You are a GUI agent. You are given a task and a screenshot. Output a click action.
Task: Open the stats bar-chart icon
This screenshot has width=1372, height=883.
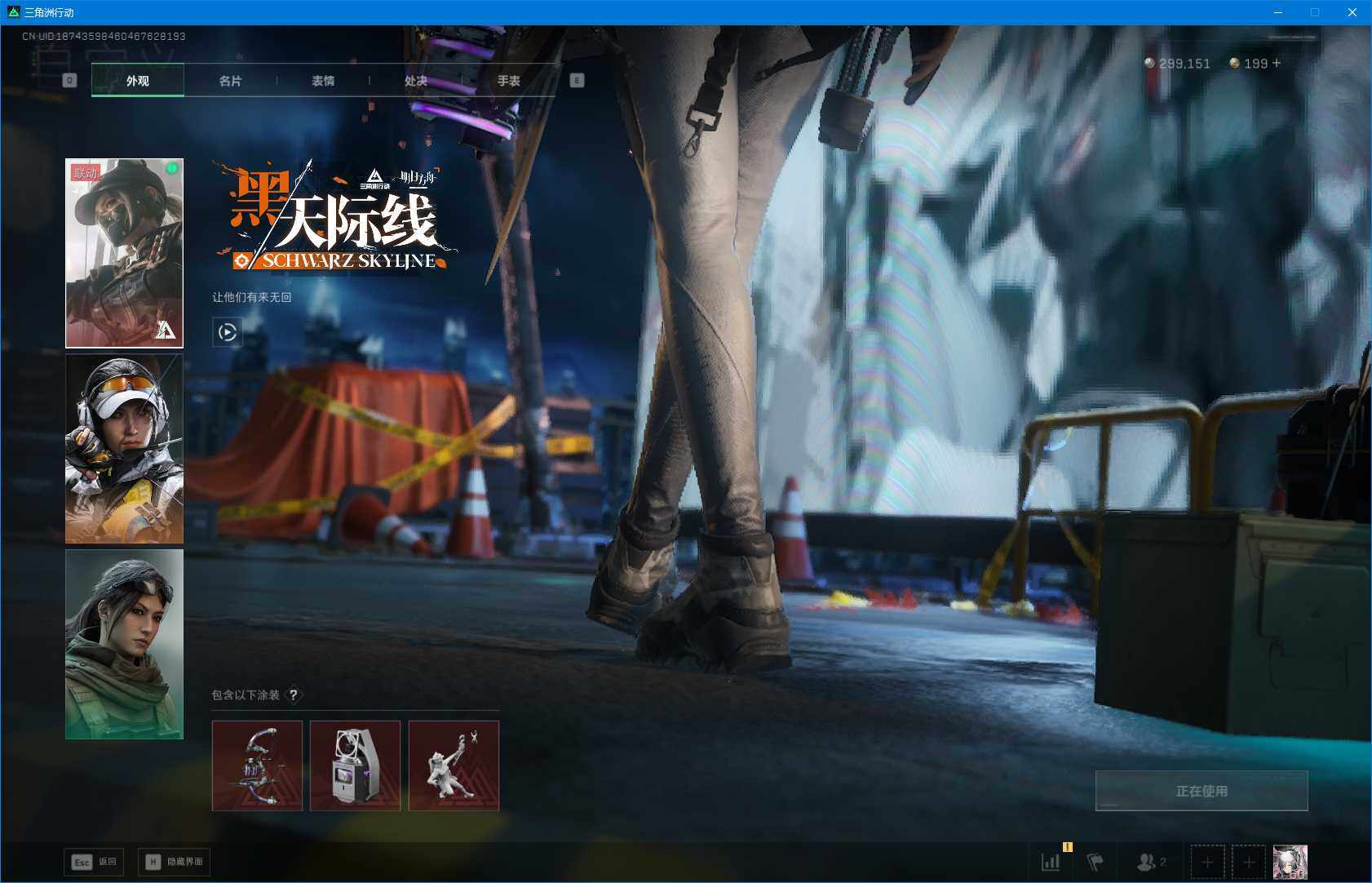point(1051,861)
